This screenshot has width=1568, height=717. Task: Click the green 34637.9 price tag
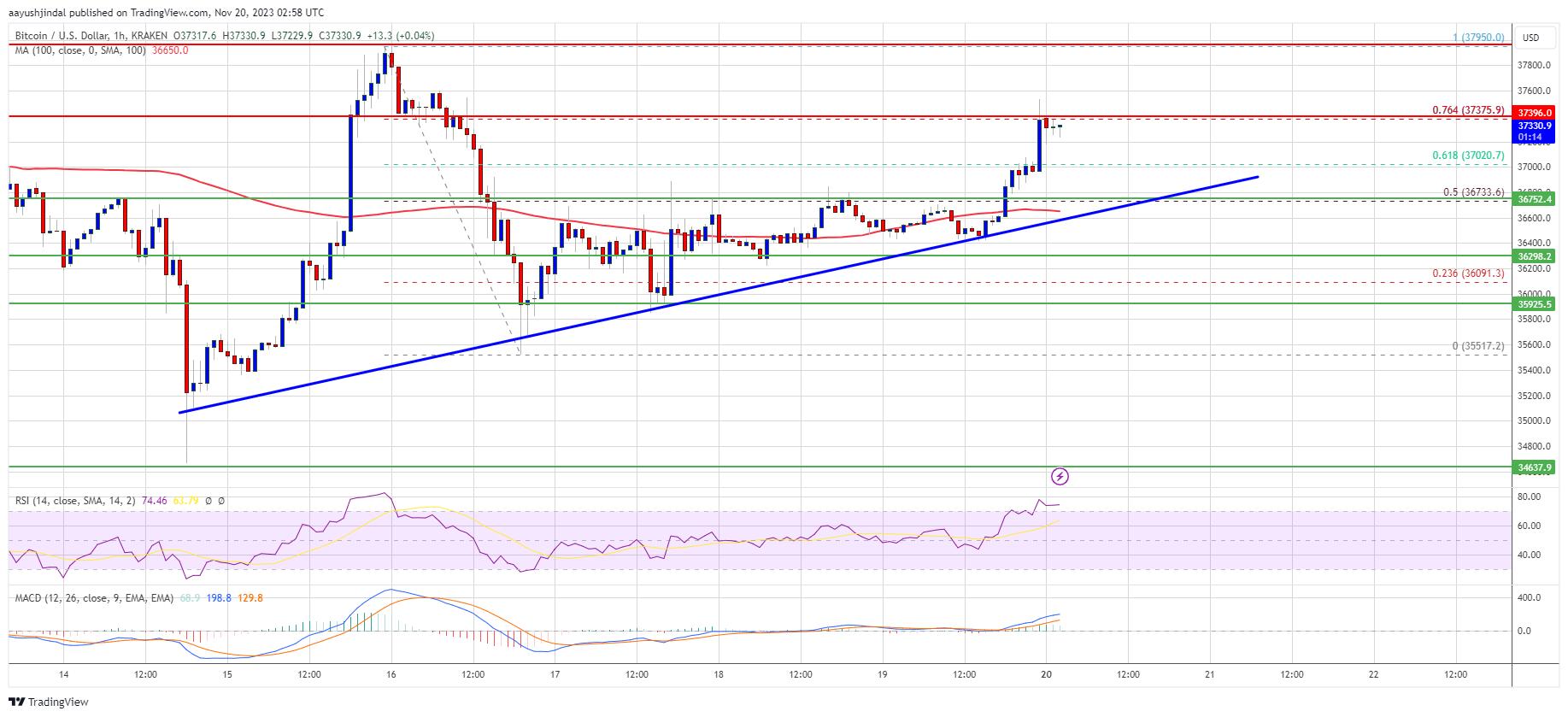click(x=1534, y=467)
